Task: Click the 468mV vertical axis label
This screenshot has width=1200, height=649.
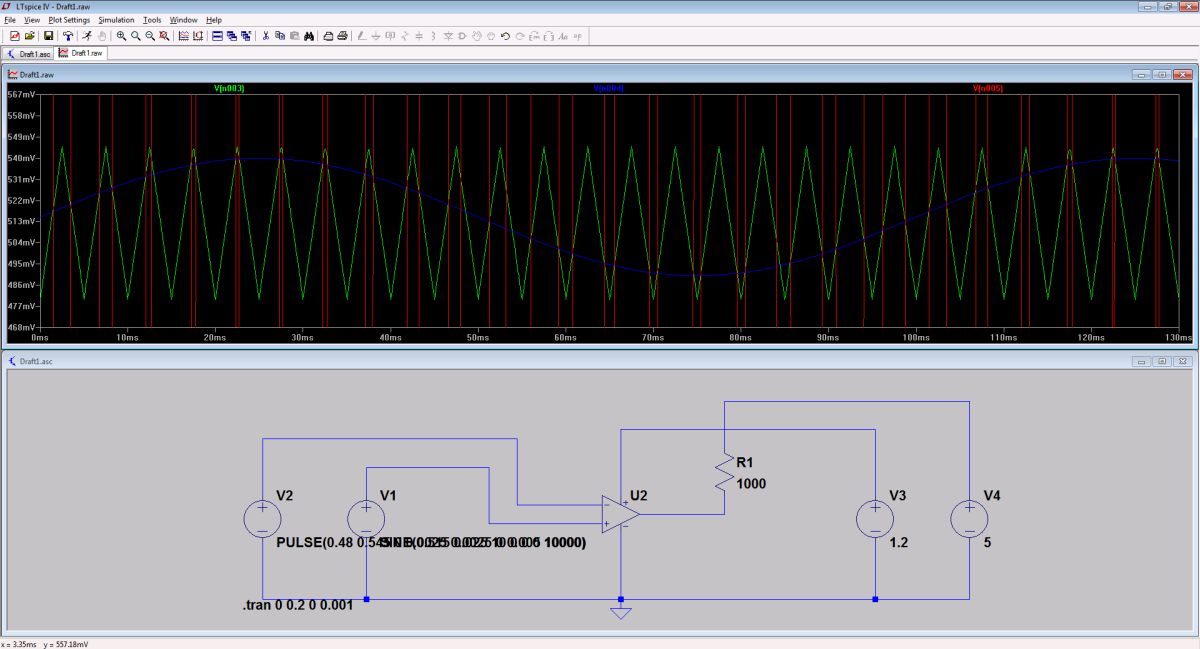Action: click(x=19, y=327)
